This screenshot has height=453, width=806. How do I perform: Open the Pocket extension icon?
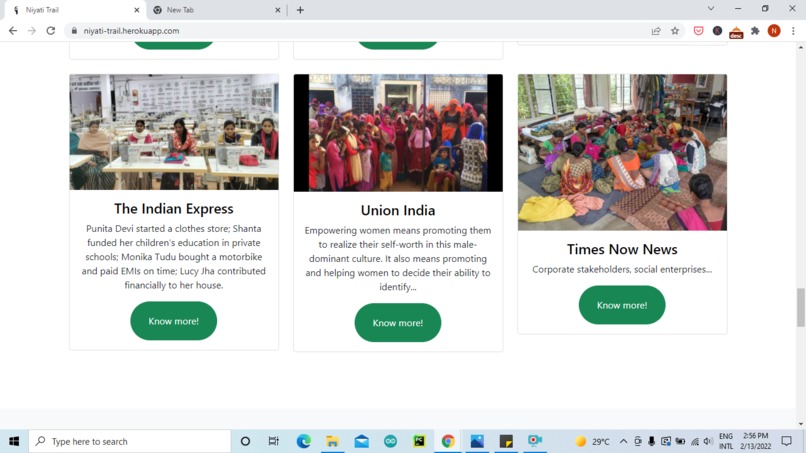pyautogui.click(x=698, y=31)
